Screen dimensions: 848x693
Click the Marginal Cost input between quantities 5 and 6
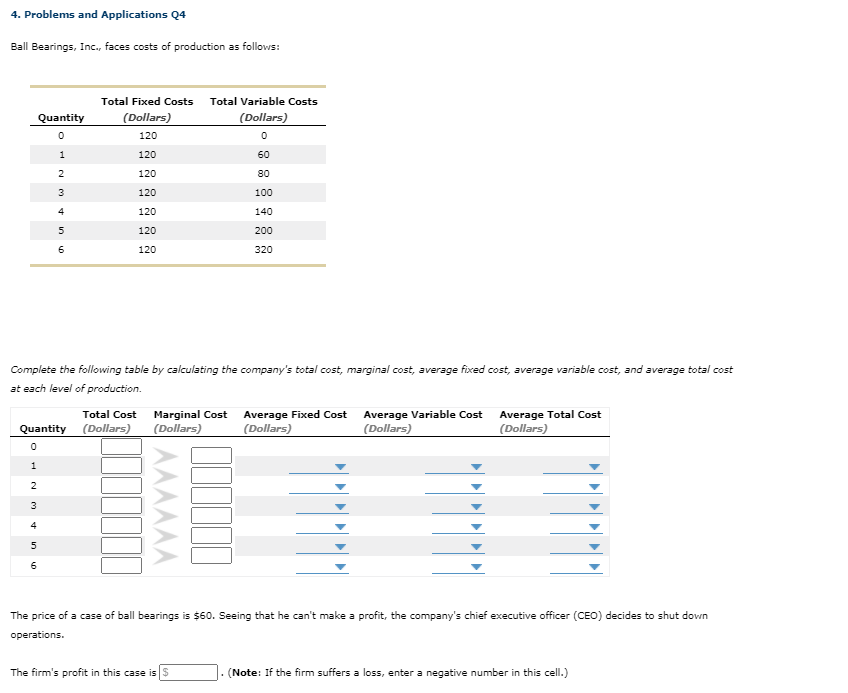click(x=210, y=556)
